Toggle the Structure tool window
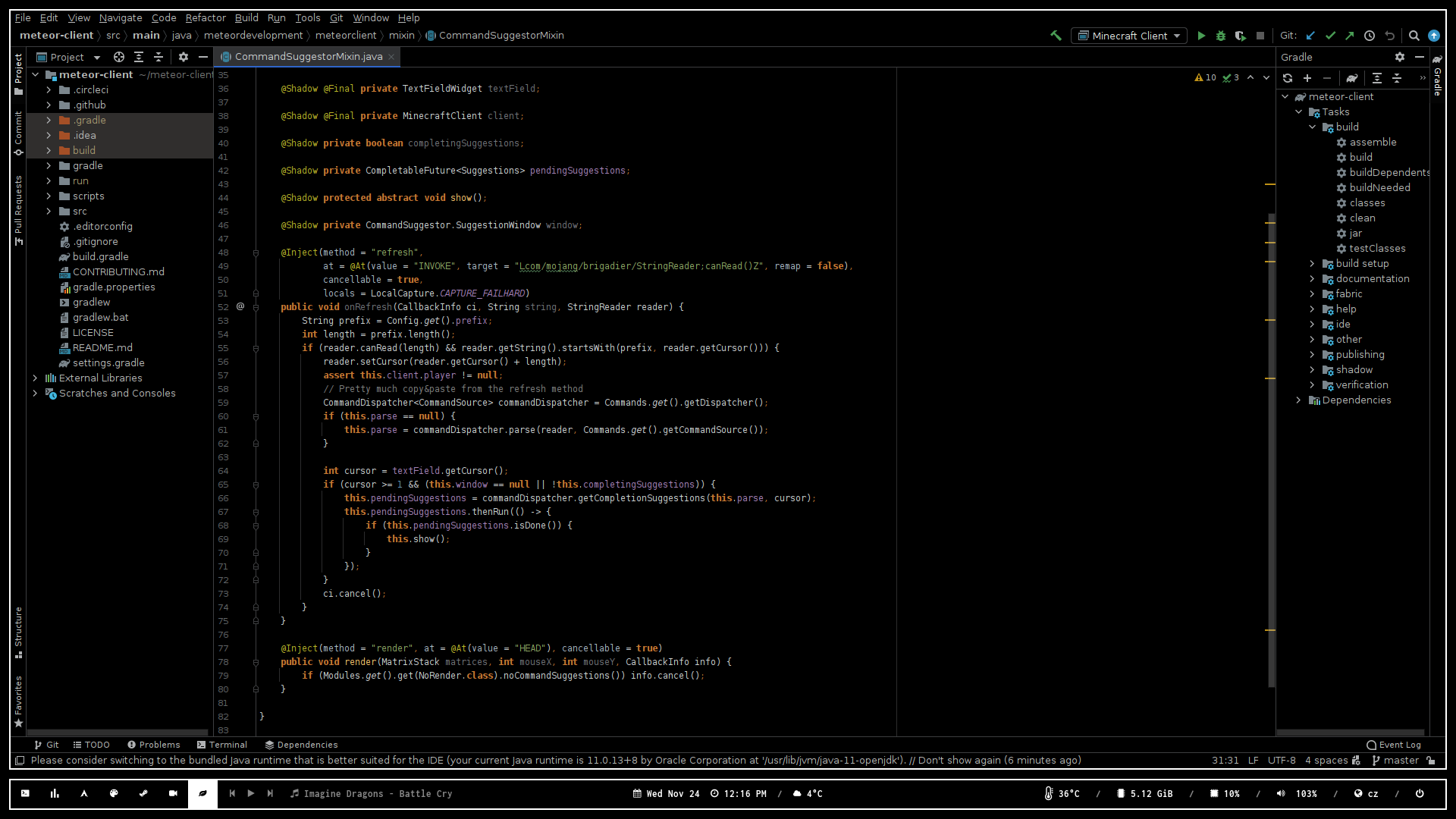The width and height of the screenshot is (1456, 819). (x=18, y=632)
